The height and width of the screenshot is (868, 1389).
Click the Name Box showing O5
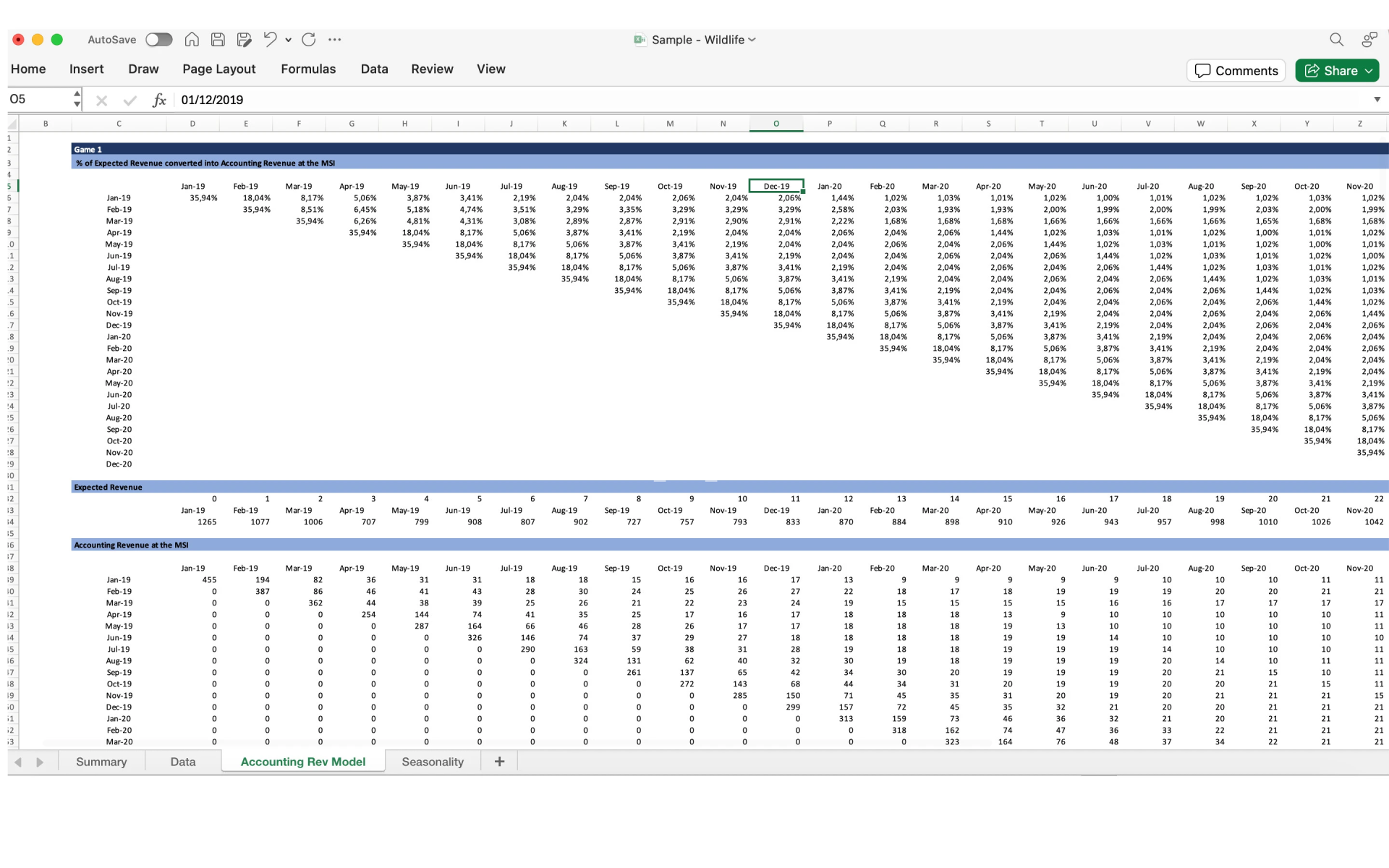40,99
